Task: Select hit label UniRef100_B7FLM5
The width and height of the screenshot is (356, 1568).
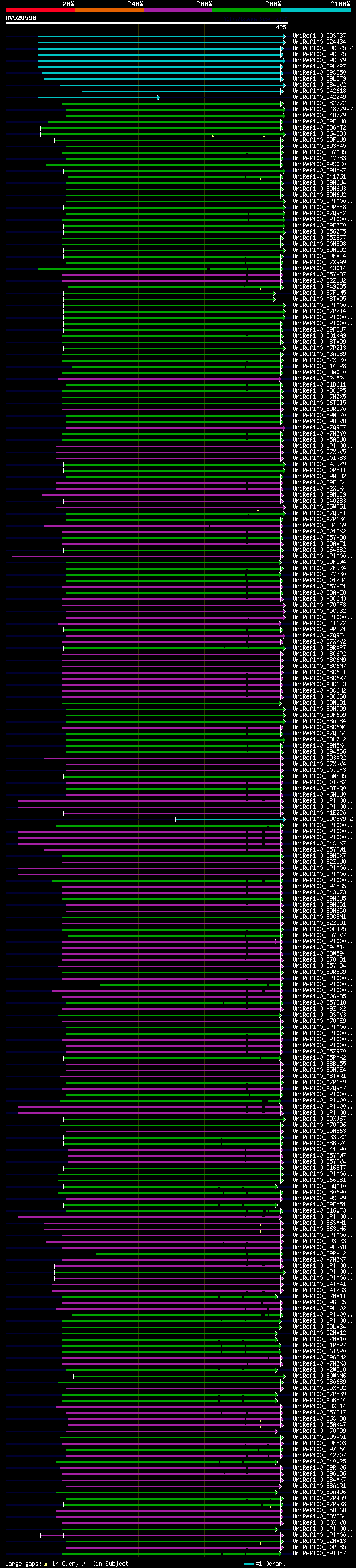Action: [319, 293]
